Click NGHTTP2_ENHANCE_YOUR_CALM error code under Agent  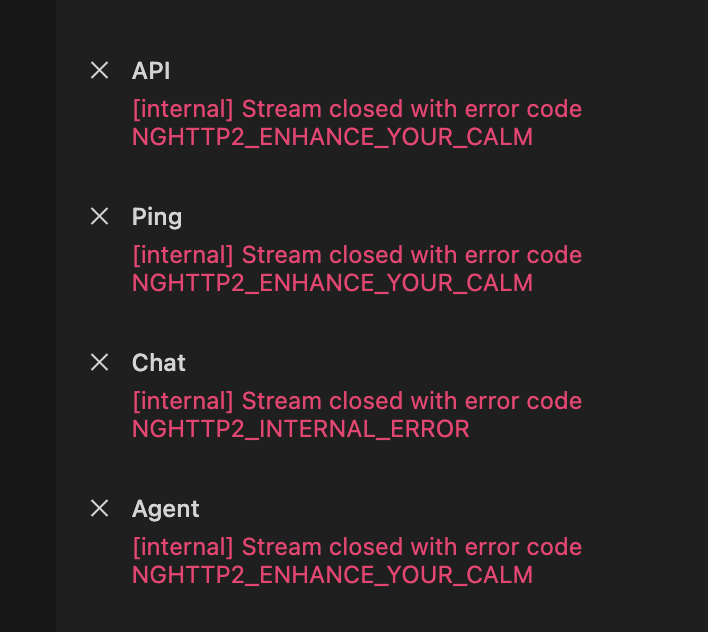coord(332,575)
